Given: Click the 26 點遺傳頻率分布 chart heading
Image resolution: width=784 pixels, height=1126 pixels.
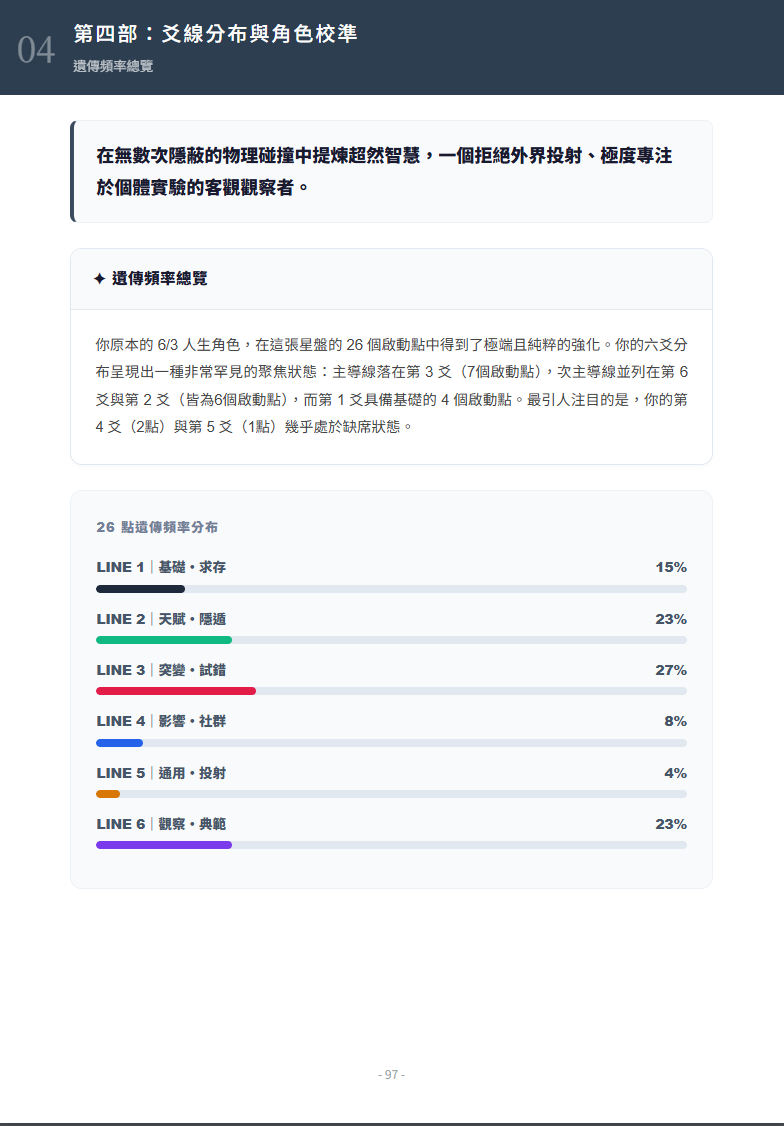Looking at the screenshot, I should point(157,527).
